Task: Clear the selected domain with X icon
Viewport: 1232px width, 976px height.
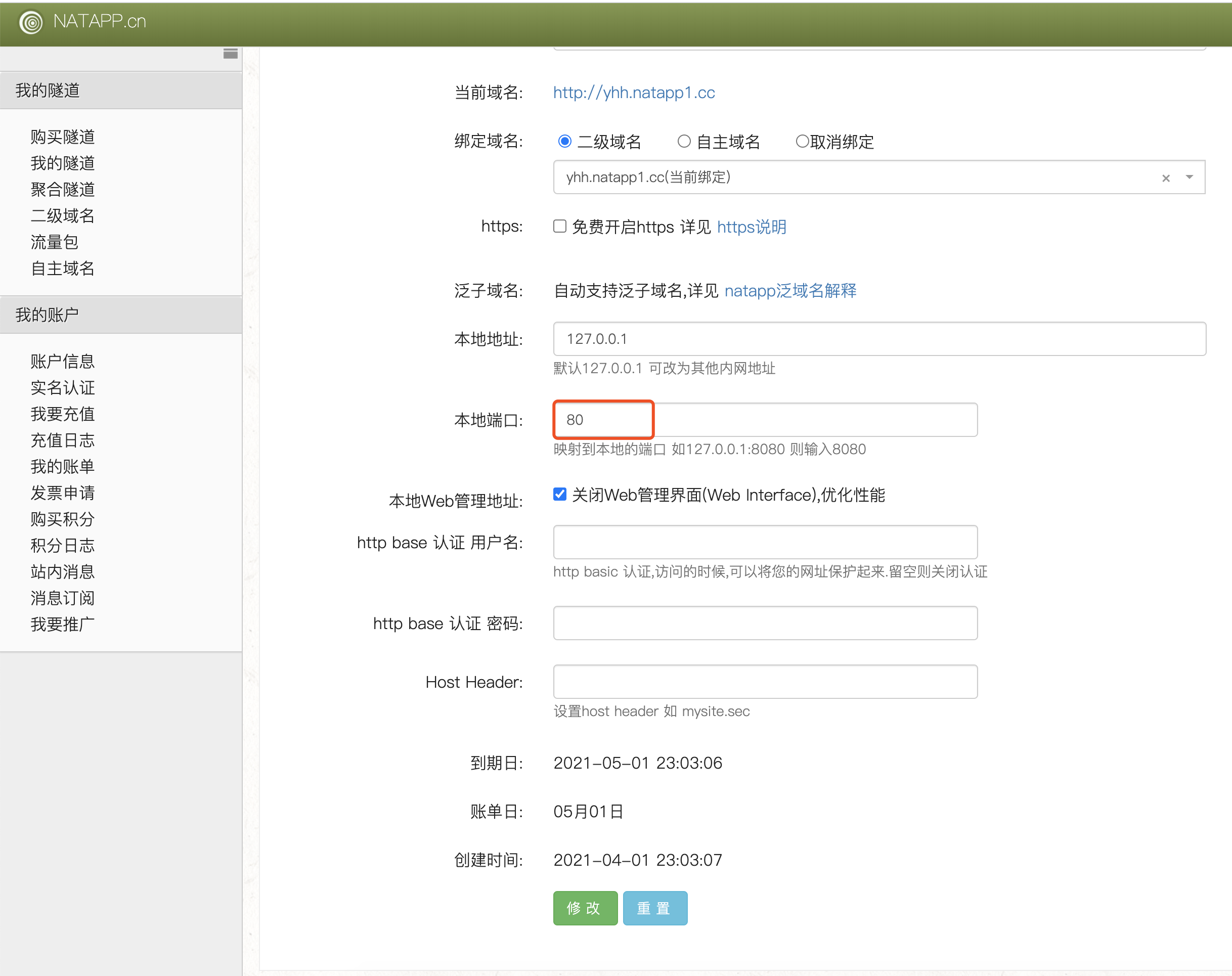Action: tap(1166, 179)
